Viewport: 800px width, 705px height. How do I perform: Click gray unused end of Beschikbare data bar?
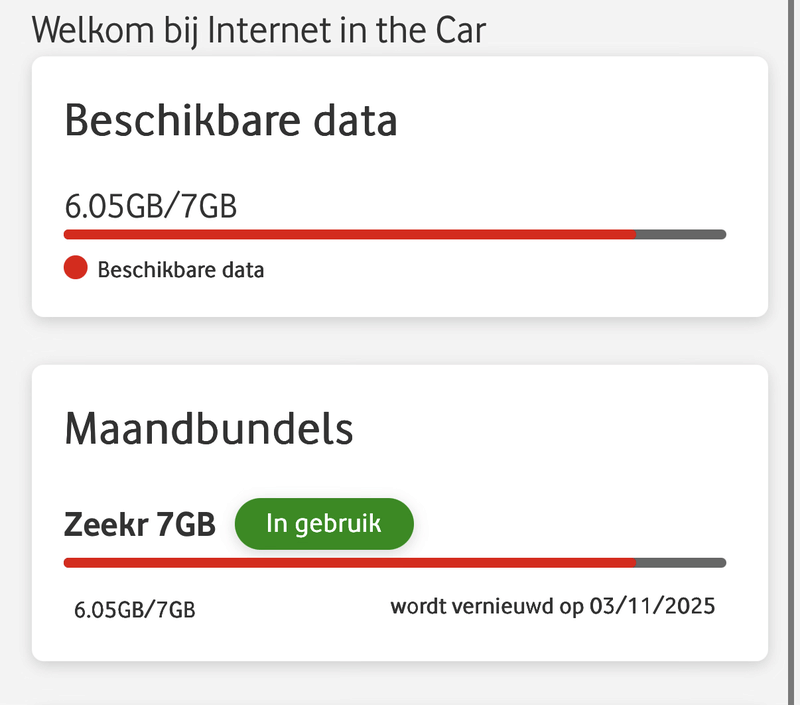pos(681,234)
